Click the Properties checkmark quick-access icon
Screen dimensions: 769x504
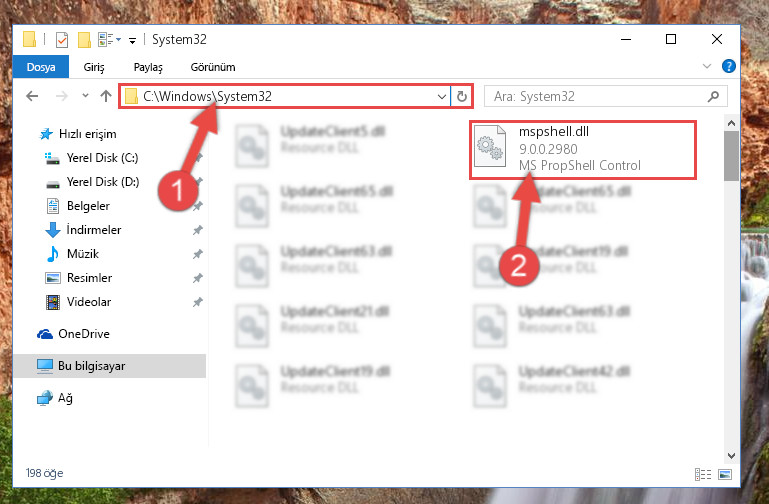(x=62, y=40)
